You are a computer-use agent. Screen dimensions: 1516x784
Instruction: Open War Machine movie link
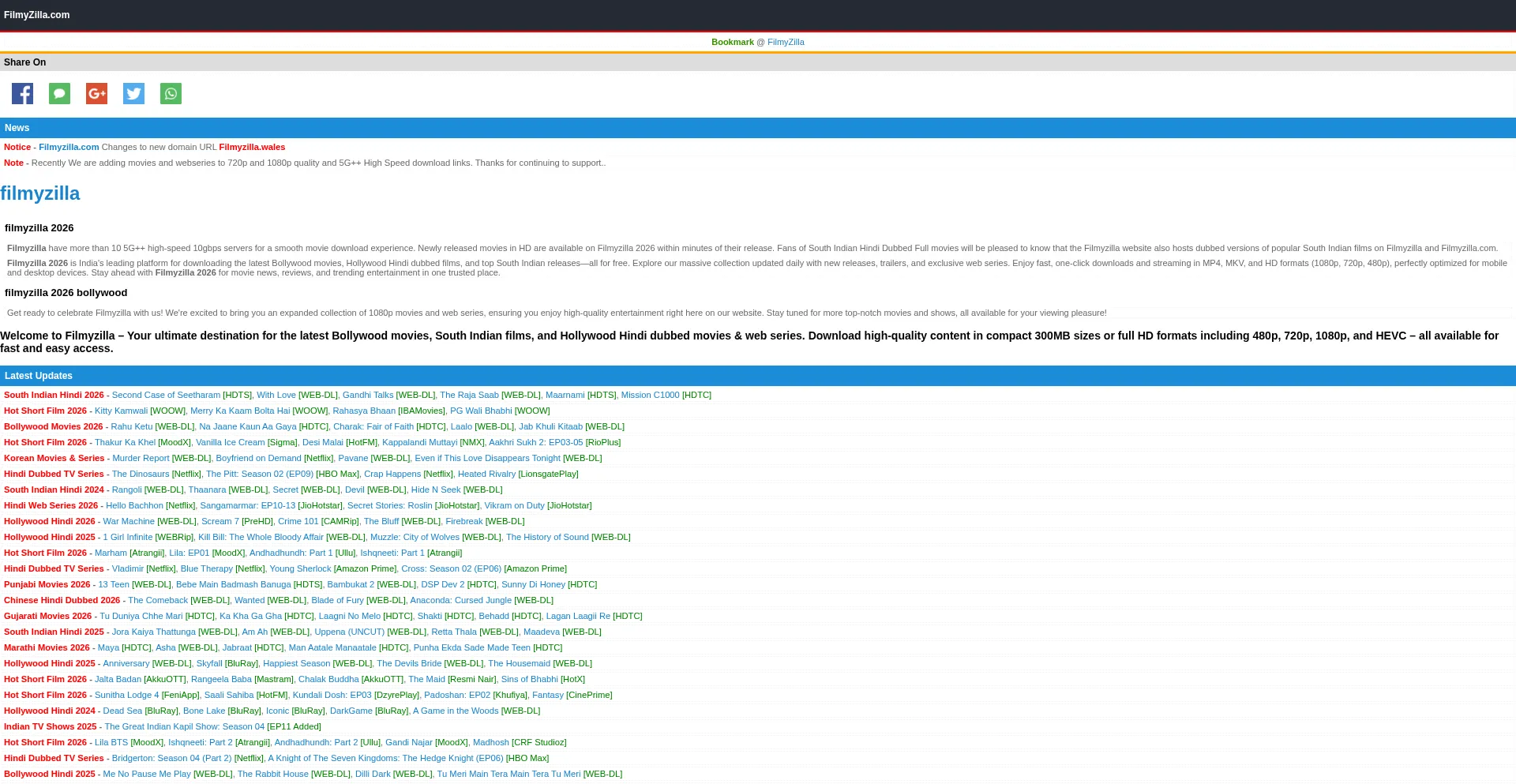pos(129,521)
